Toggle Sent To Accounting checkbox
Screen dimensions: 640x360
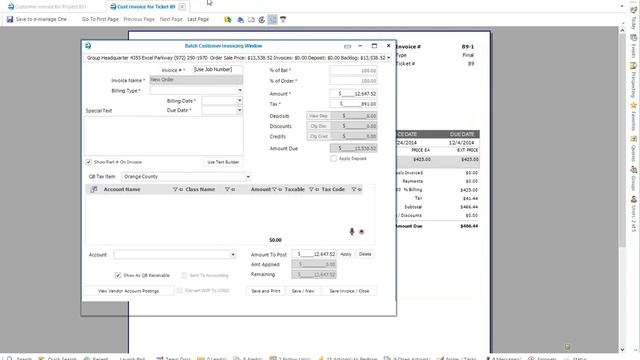point(184,275)
